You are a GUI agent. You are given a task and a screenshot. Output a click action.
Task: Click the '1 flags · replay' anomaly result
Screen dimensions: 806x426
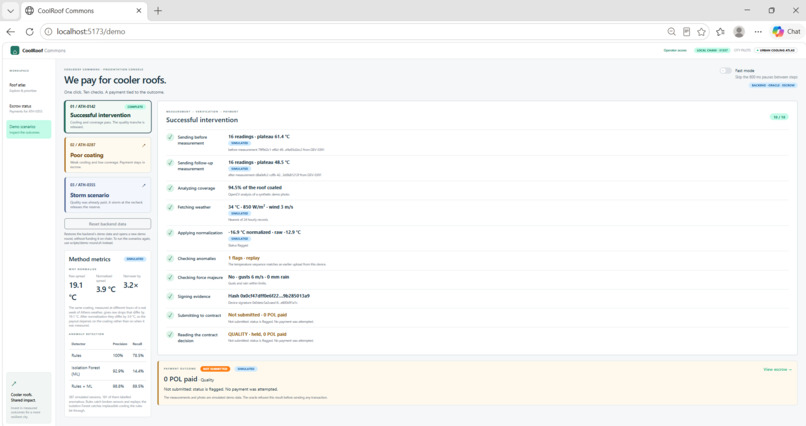(x=244, y=258)
